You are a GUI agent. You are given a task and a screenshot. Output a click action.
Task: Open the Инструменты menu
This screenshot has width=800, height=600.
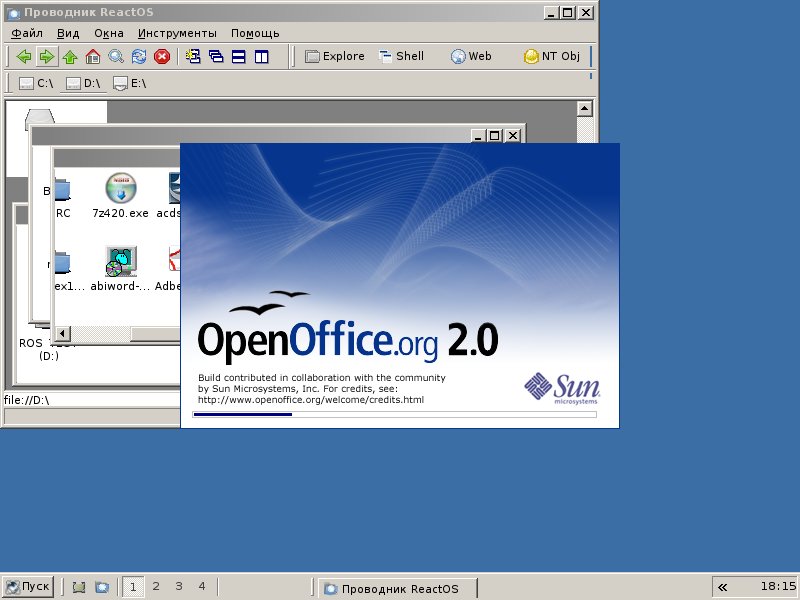coord(177,33)
